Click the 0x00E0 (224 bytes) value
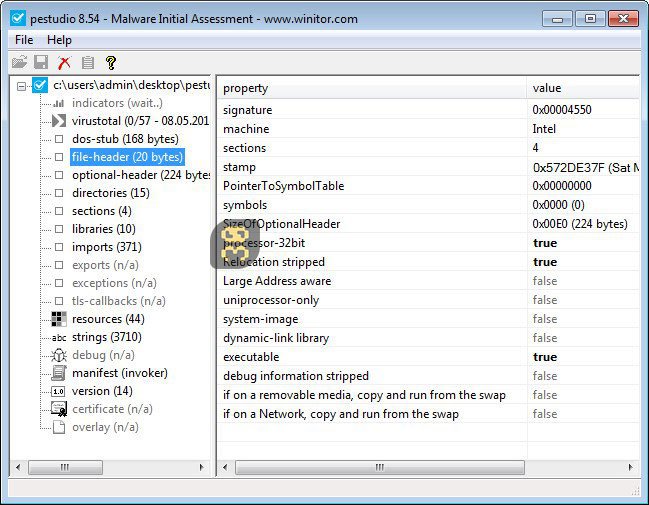Screen dimensions: 649x505 [580, 224]
